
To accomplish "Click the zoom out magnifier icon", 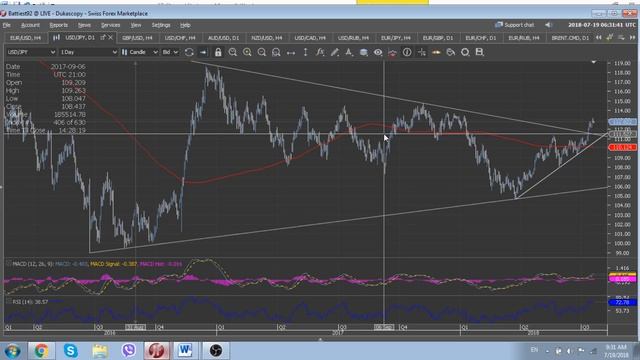I will (233, 52).
